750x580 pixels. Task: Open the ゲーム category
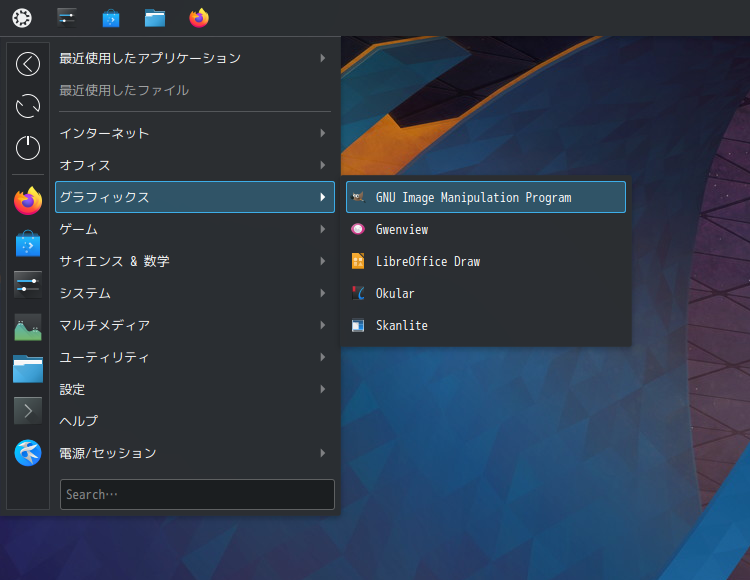(195, 229)
